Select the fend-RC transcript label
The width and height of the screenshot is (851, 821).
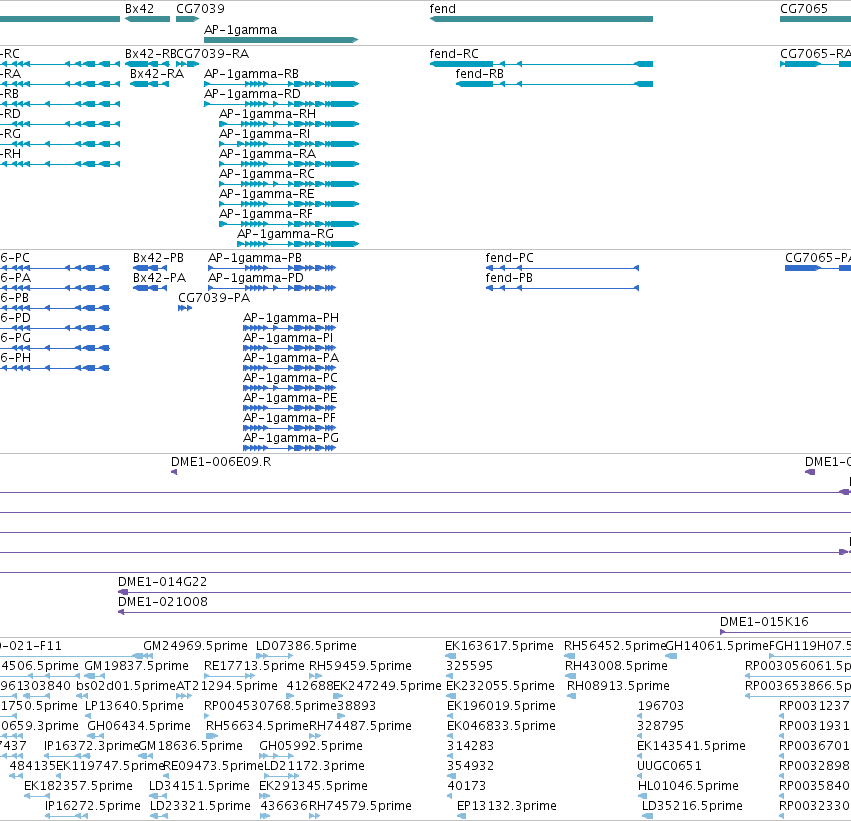click(454, 54)
